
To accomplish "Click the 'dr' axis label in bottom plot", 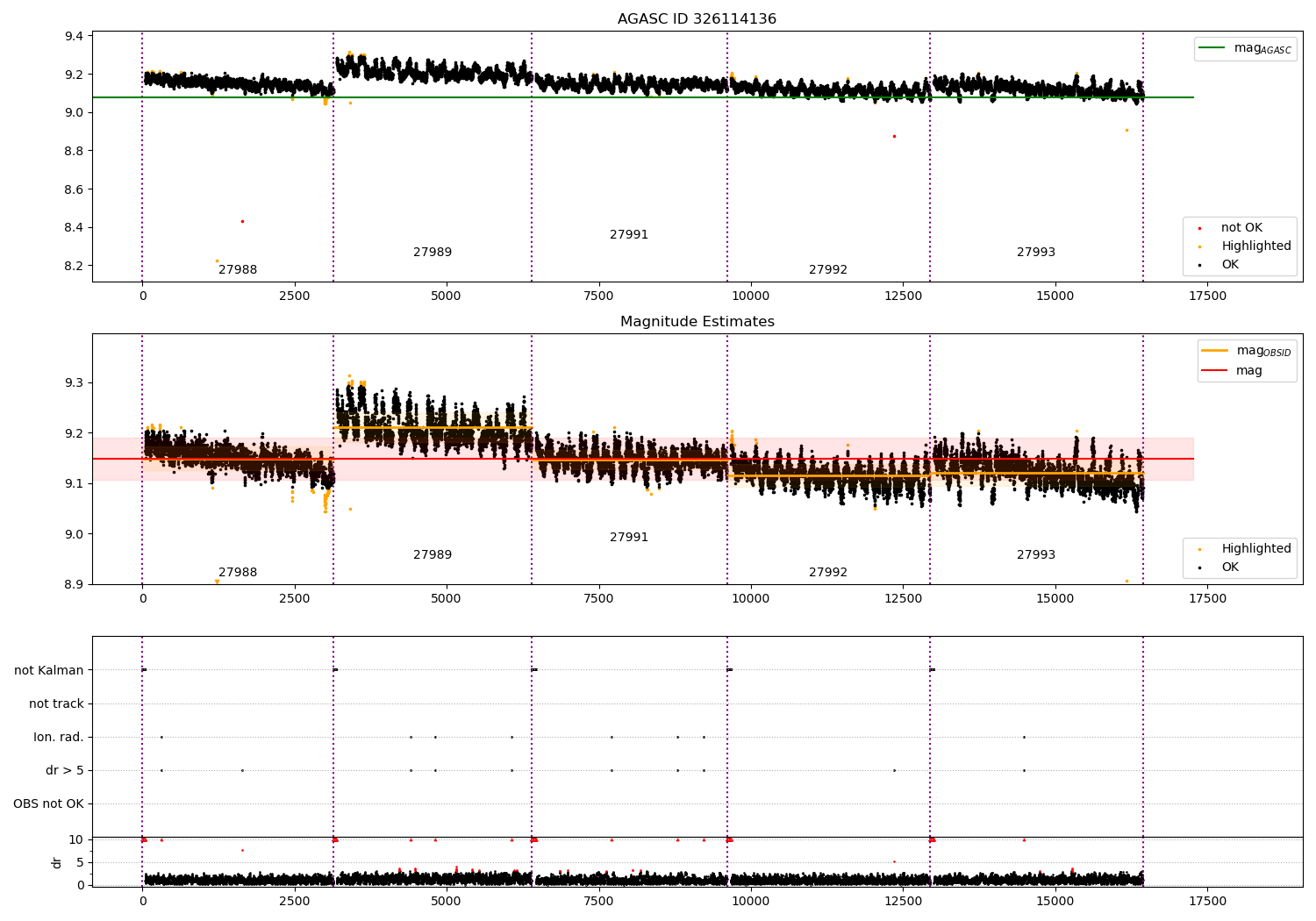I will (57, 862).
